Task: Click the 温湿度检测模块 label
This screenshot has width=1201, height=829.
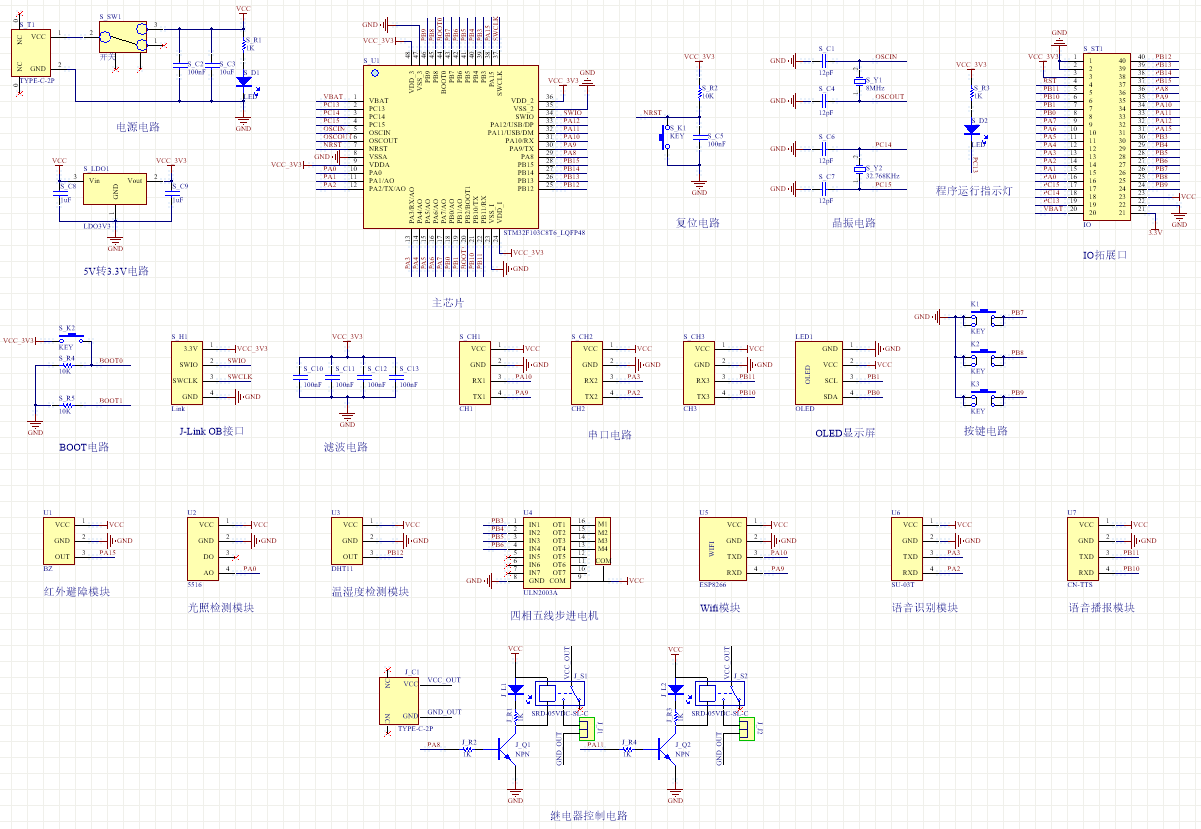Action: (371, 591)
